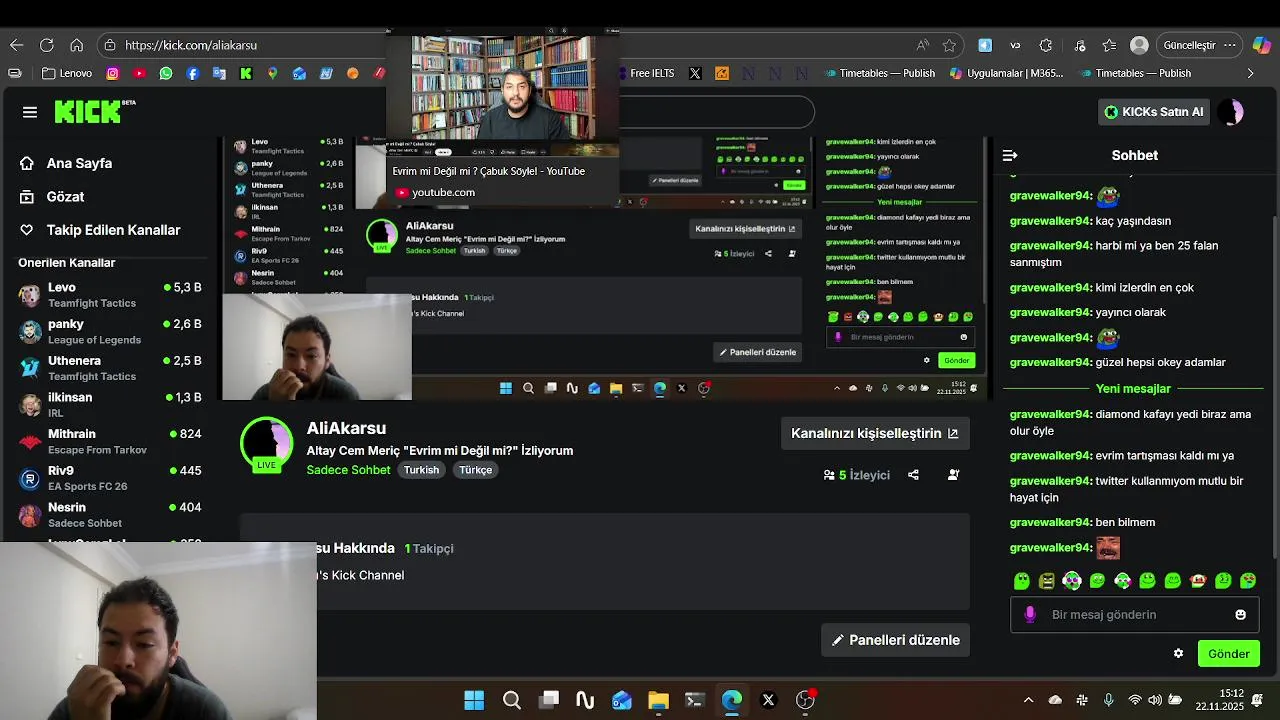Jump to Yeni mesajlar marker
Viewport: 1280px width, 720px height.
[1133, 389]
